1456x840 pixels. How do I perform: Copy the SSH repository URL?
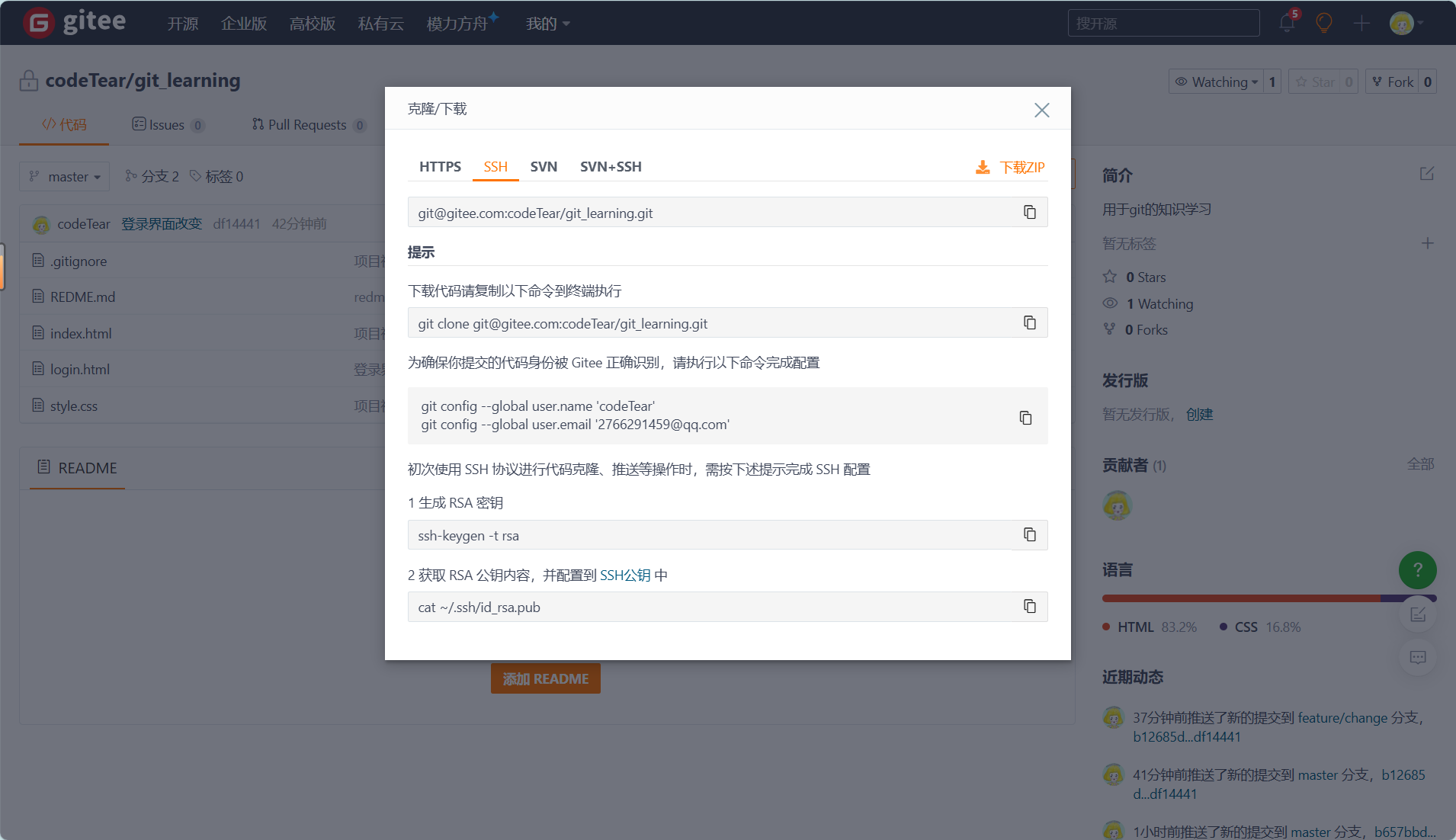1029,212
